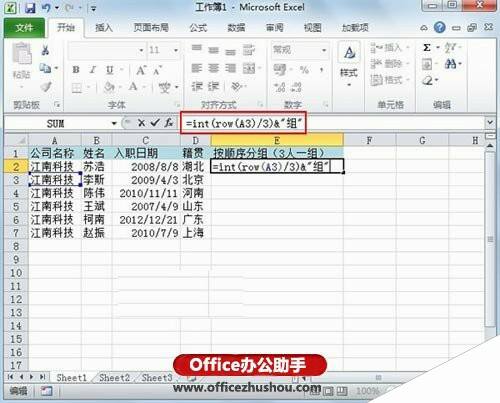Click the Decrease Font Size icon

(x=157, y=70)
